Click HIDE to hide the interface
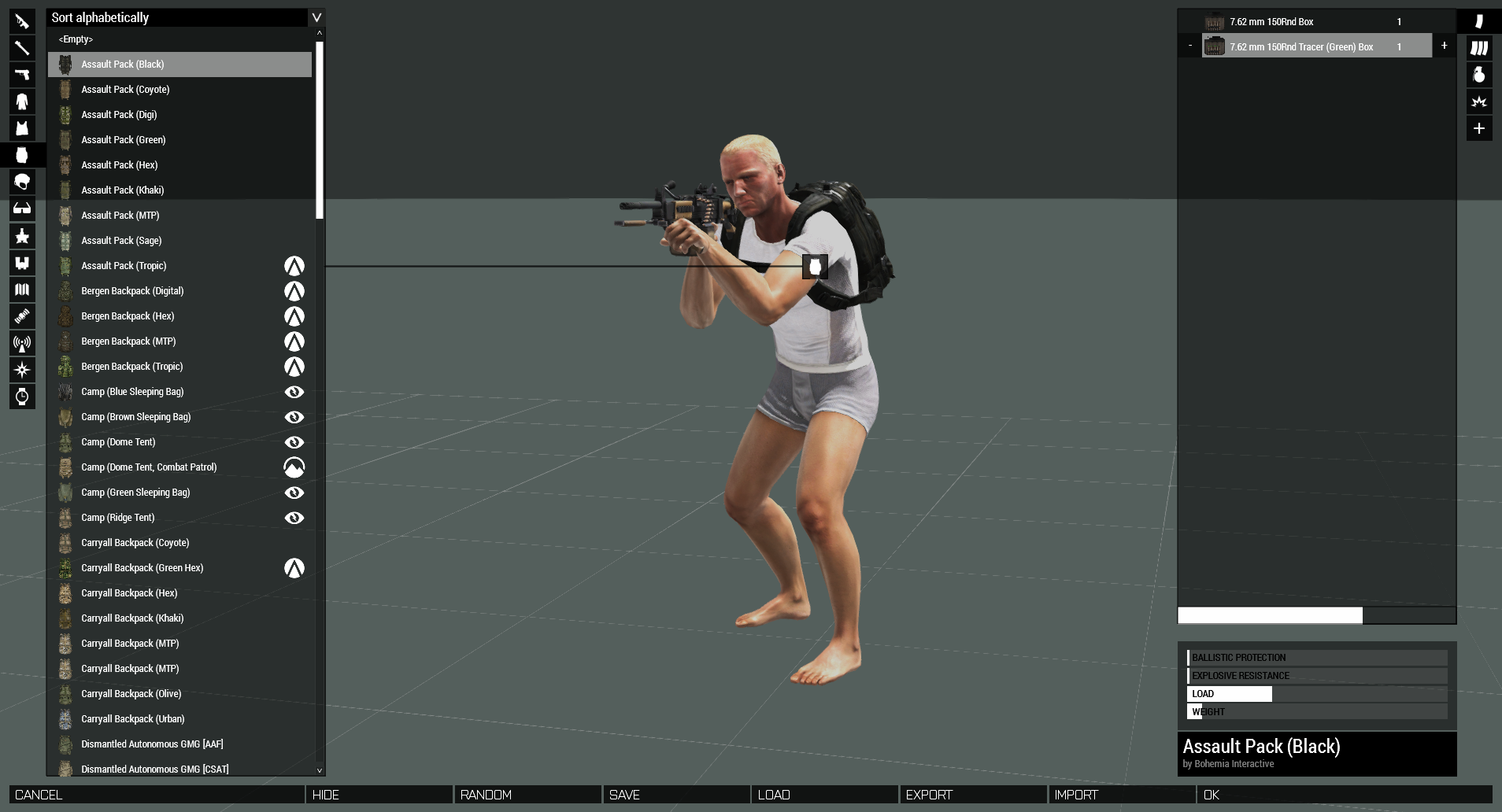Viewport: 1502px width, 812px height. (379, 795)
